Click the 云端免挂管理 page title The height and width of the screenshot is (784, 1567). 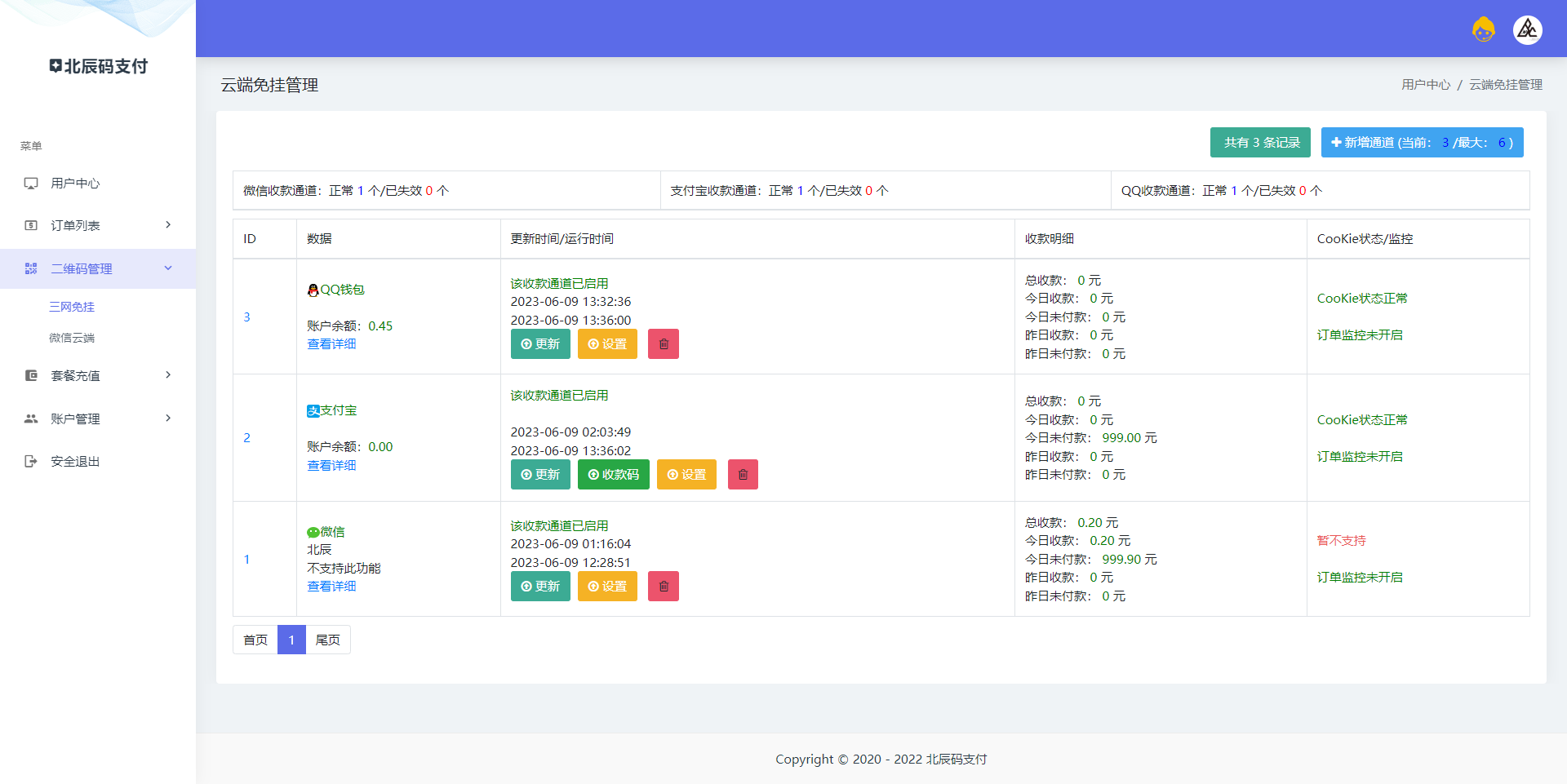click(x=269, y=85)
